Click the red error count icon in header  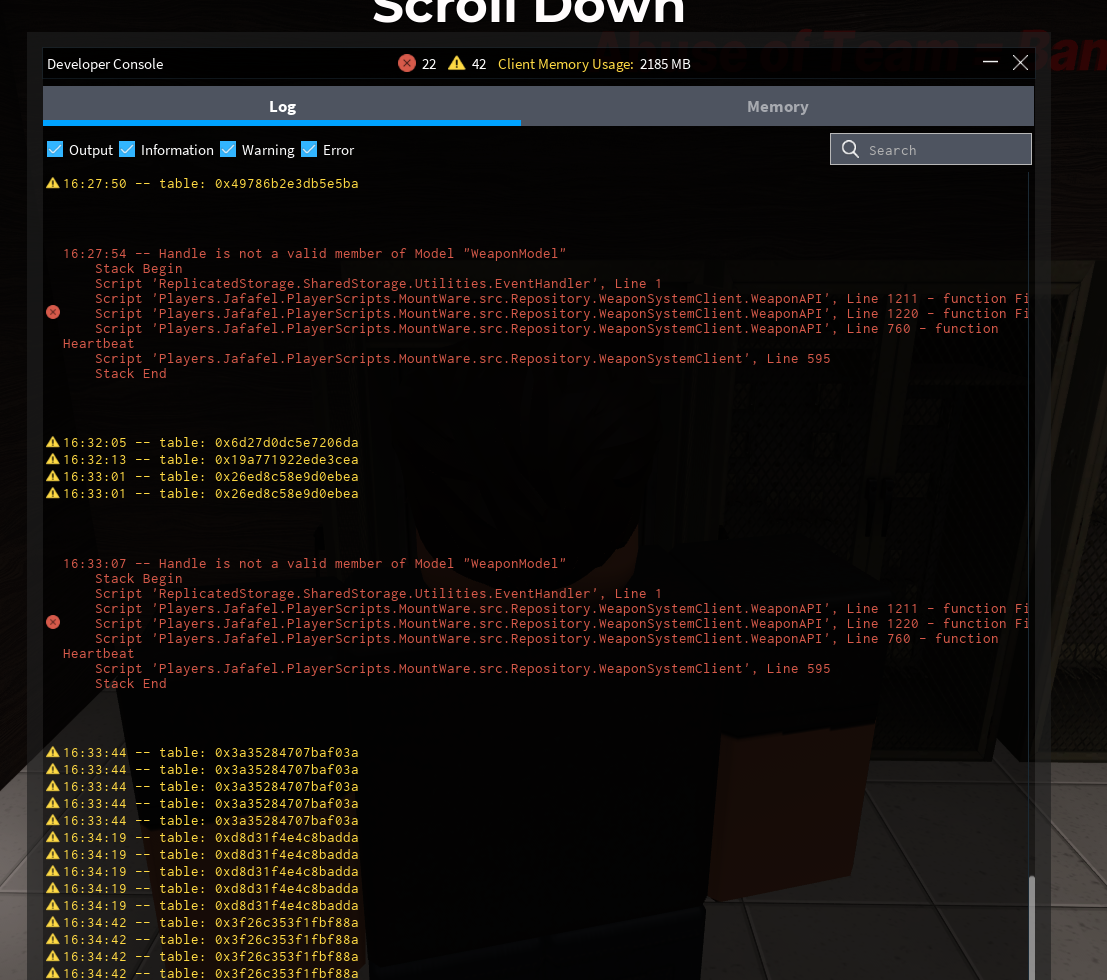click(406, 63)
